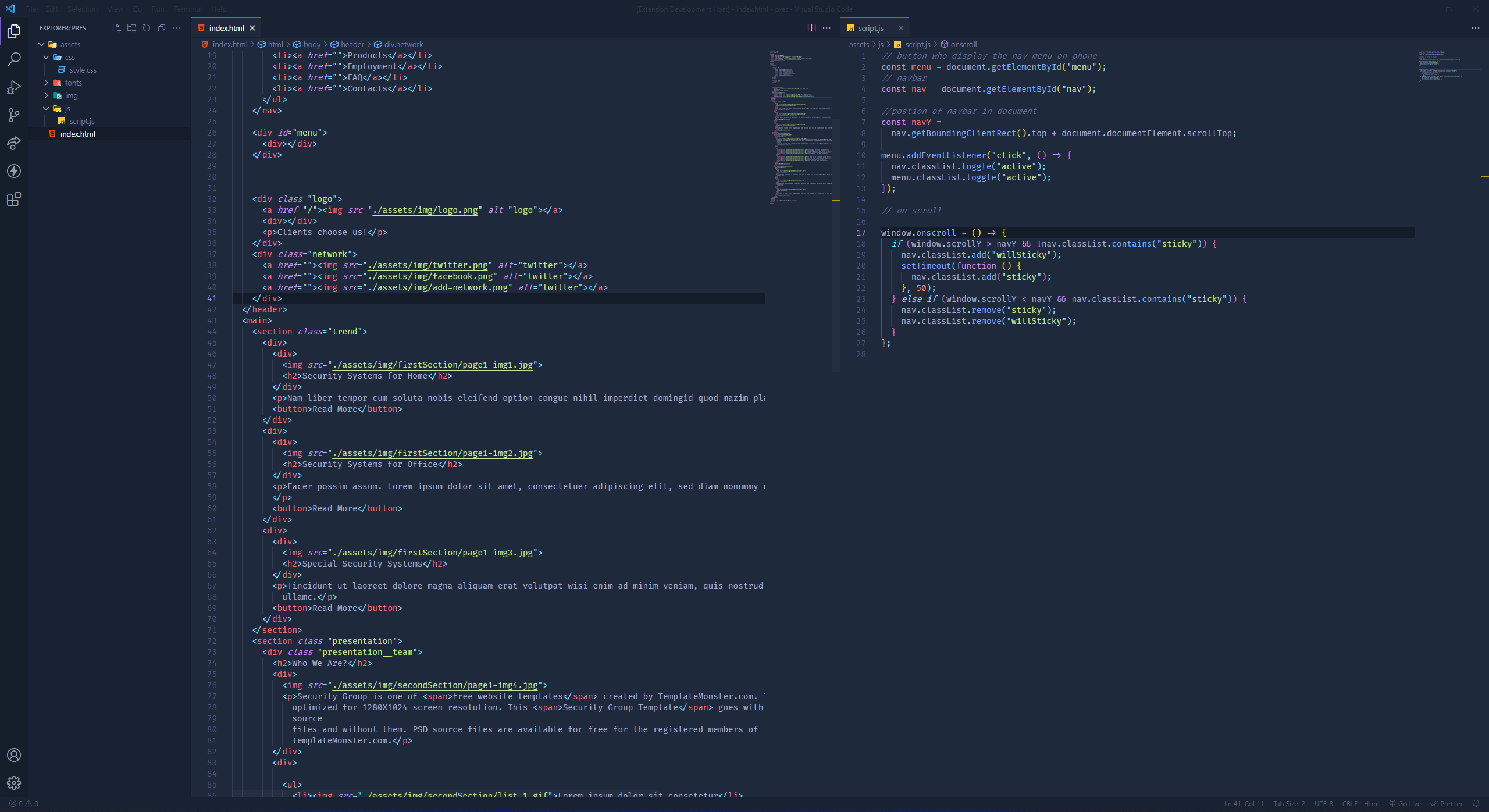Click line number 41 in index.html gutter
This screenshot has height=812, width=1489.
(x=212, y=298)
